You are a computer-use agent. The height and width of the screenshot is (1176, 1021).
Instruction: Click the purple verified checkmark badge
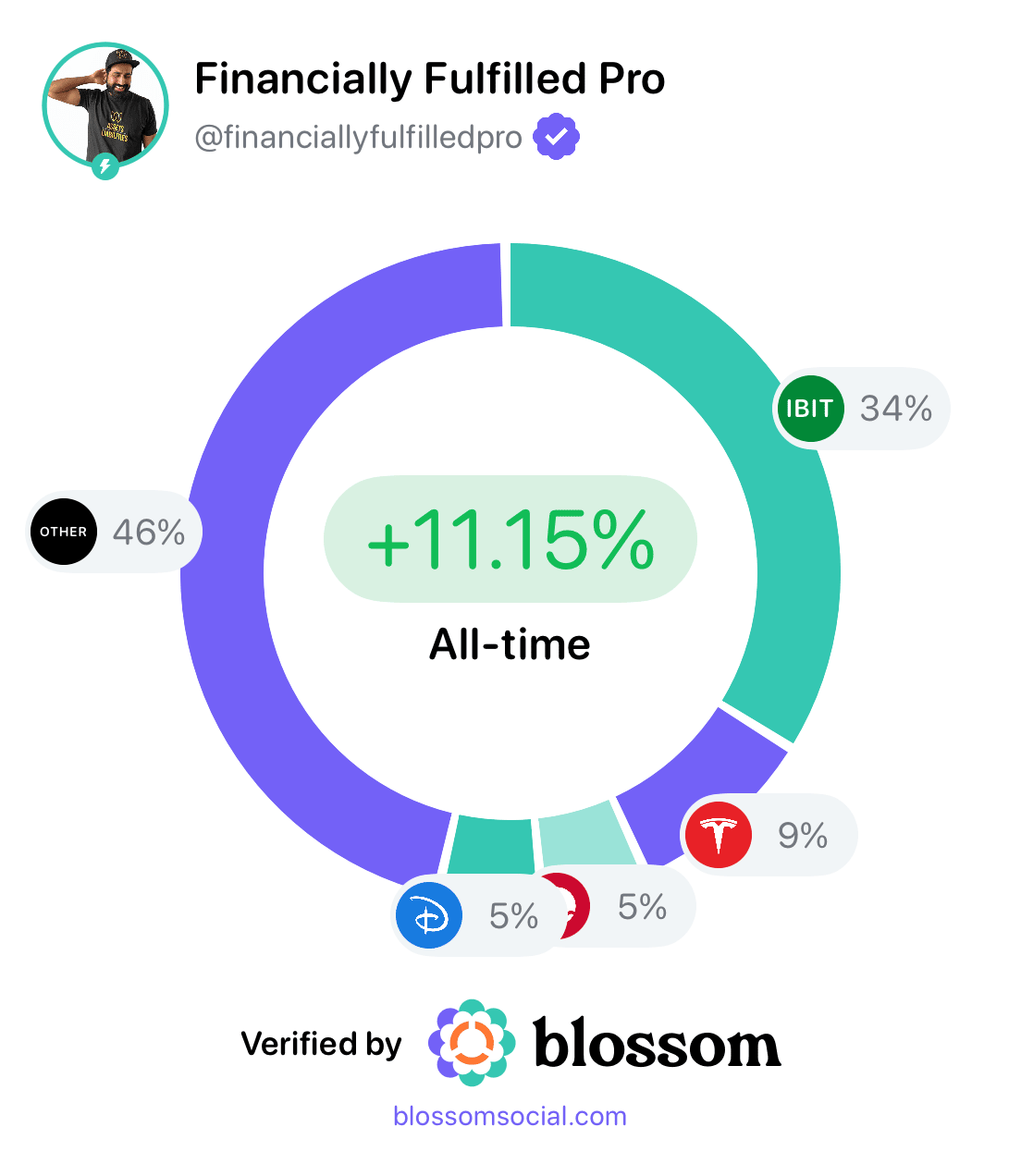tap(556, 137)
